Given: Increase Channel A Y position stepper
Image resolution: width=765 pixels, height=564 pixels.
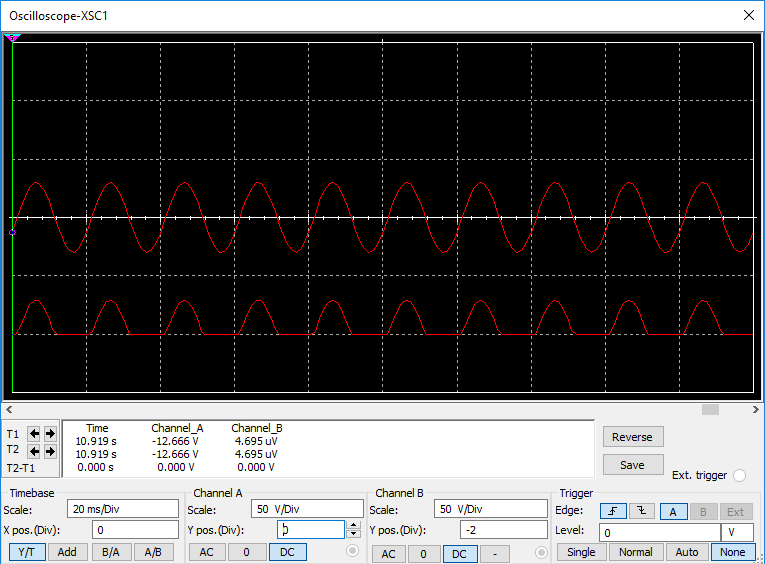Looking at the screenshot, I should (x=353, y=524).
